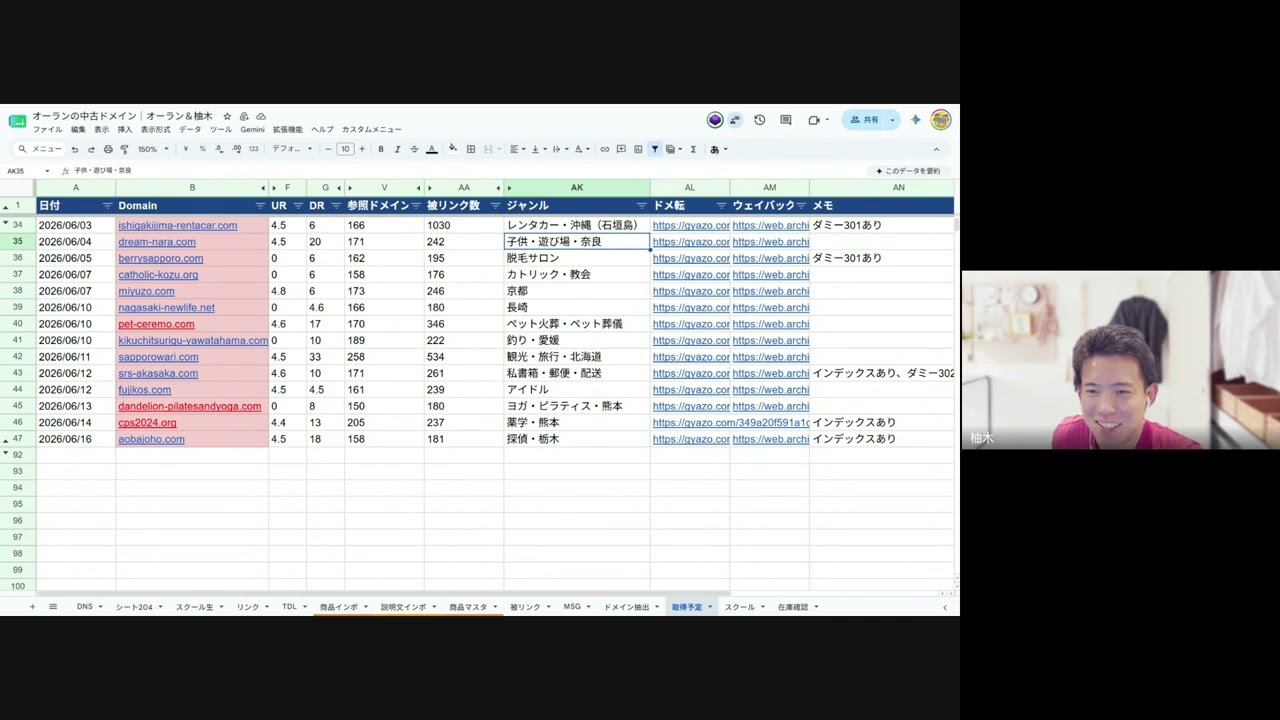The width and height of the screenshot is (1280, 720).
Task: Open the ファイル menu
Action: (47, 130)
